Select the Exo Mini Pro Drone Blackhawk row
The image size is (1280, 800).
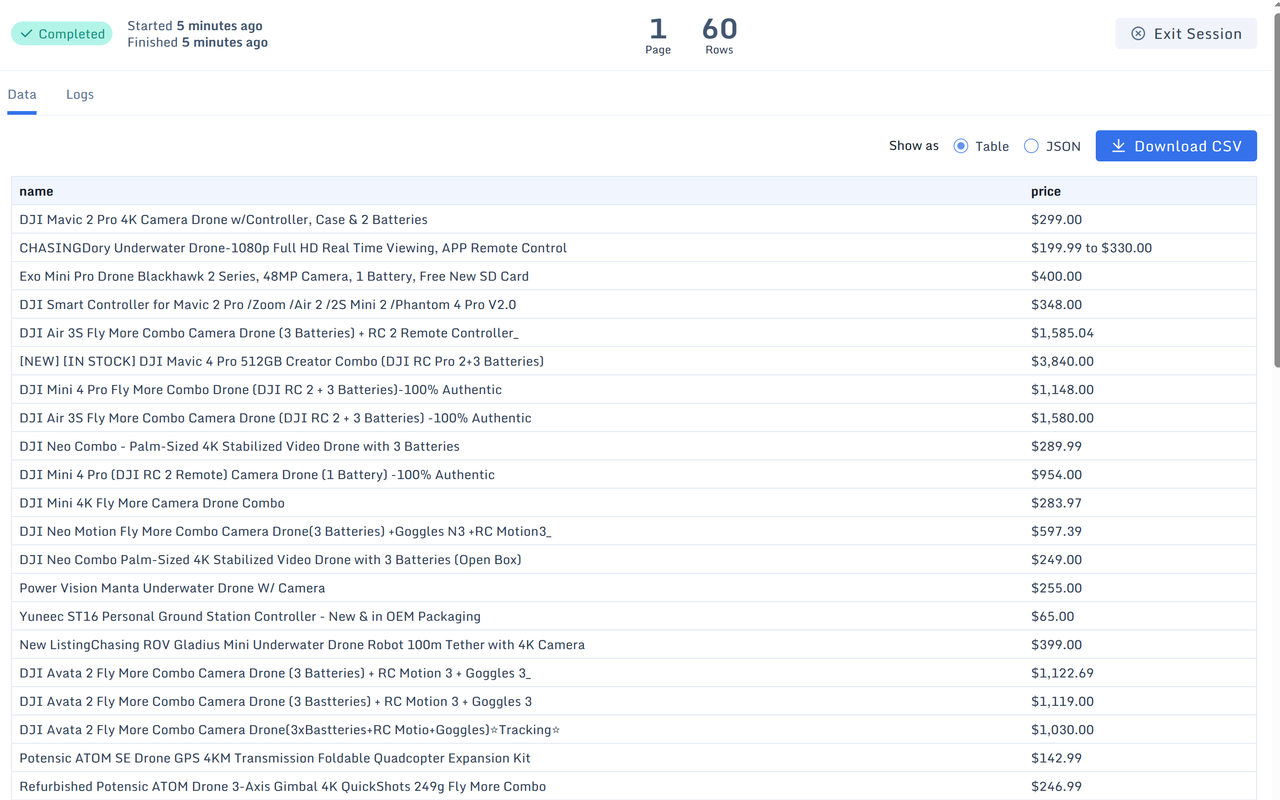pyautogui.click(x=274, y=277)
